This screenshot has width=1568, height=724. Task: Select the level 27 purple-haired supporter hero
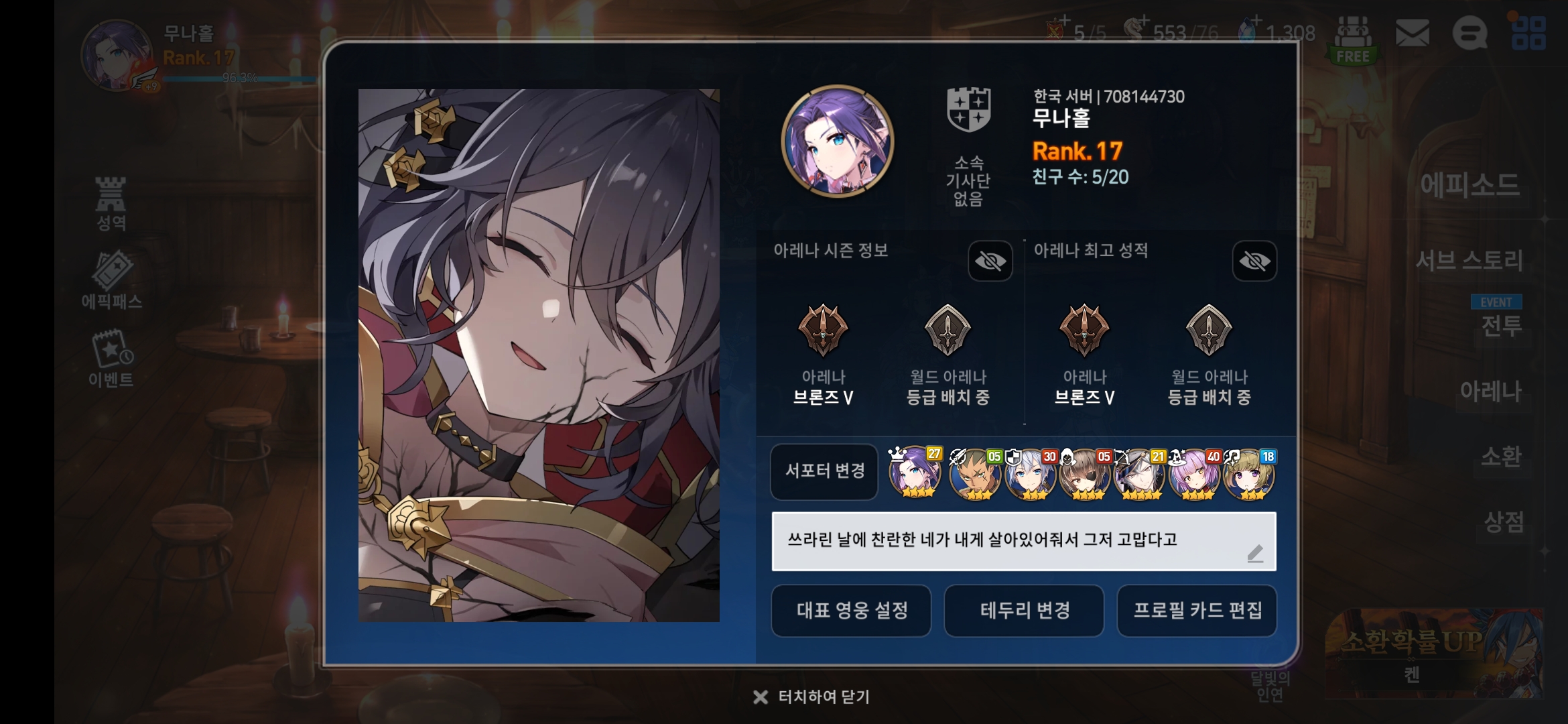tap(915, 473)
